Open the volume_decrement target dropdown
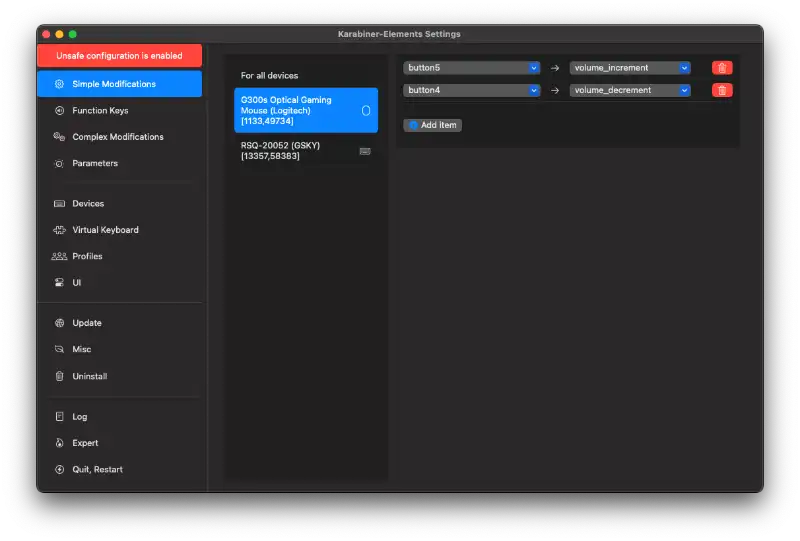 pos(630,90)
